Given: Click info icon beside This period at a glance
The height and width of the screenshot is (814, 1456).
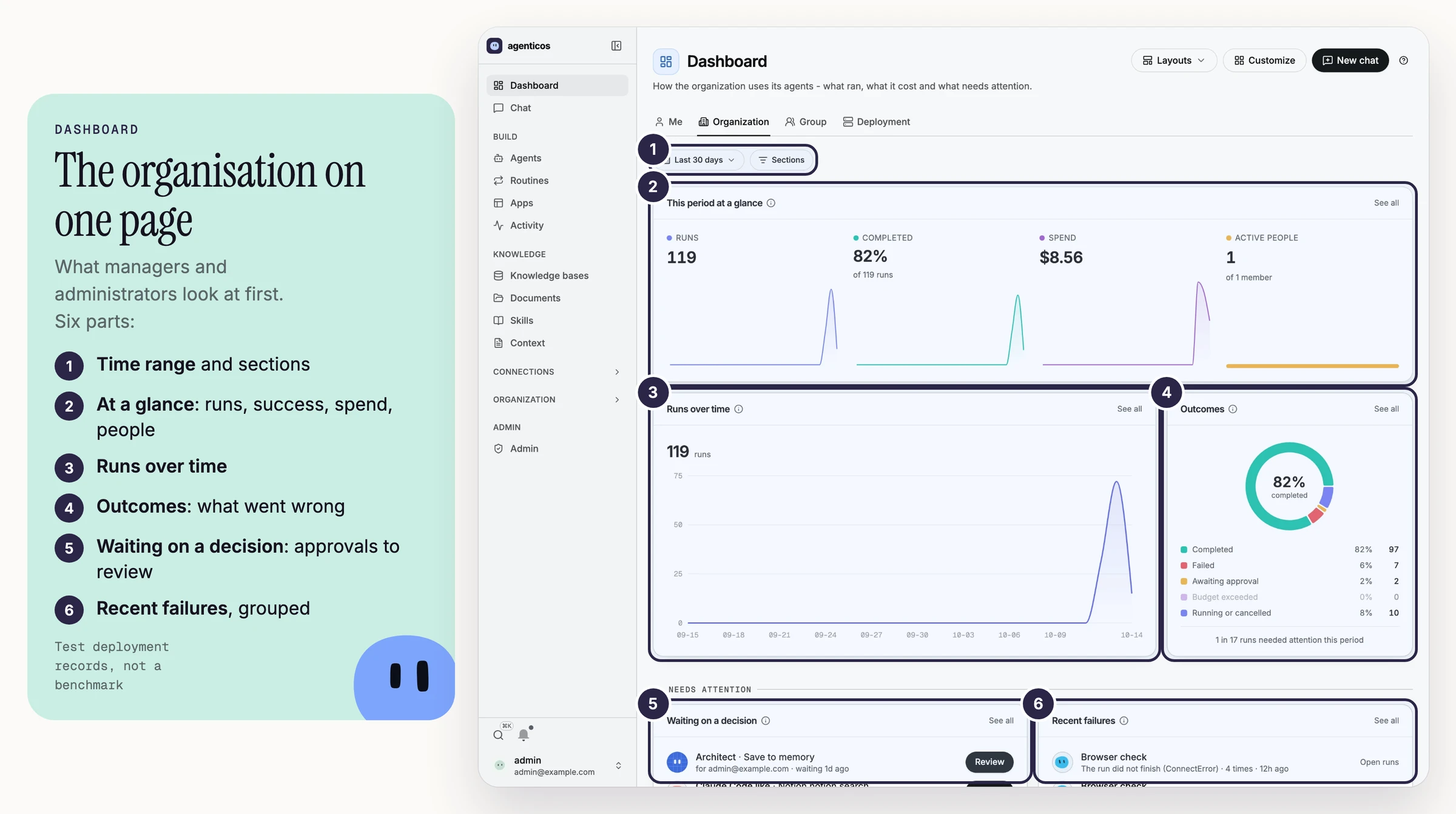Looking at the screenshot, I should 771,203.
